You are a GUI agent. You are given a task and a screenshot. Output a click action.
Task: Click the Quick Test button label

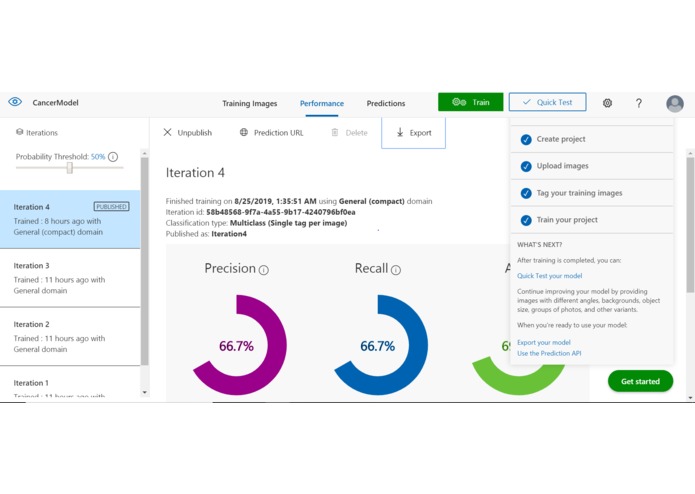pyautogui.click(x=554, y=102)
